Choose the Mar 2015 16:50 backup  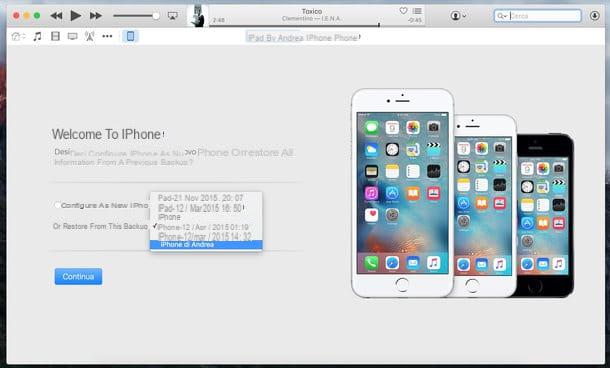point(206,208)
